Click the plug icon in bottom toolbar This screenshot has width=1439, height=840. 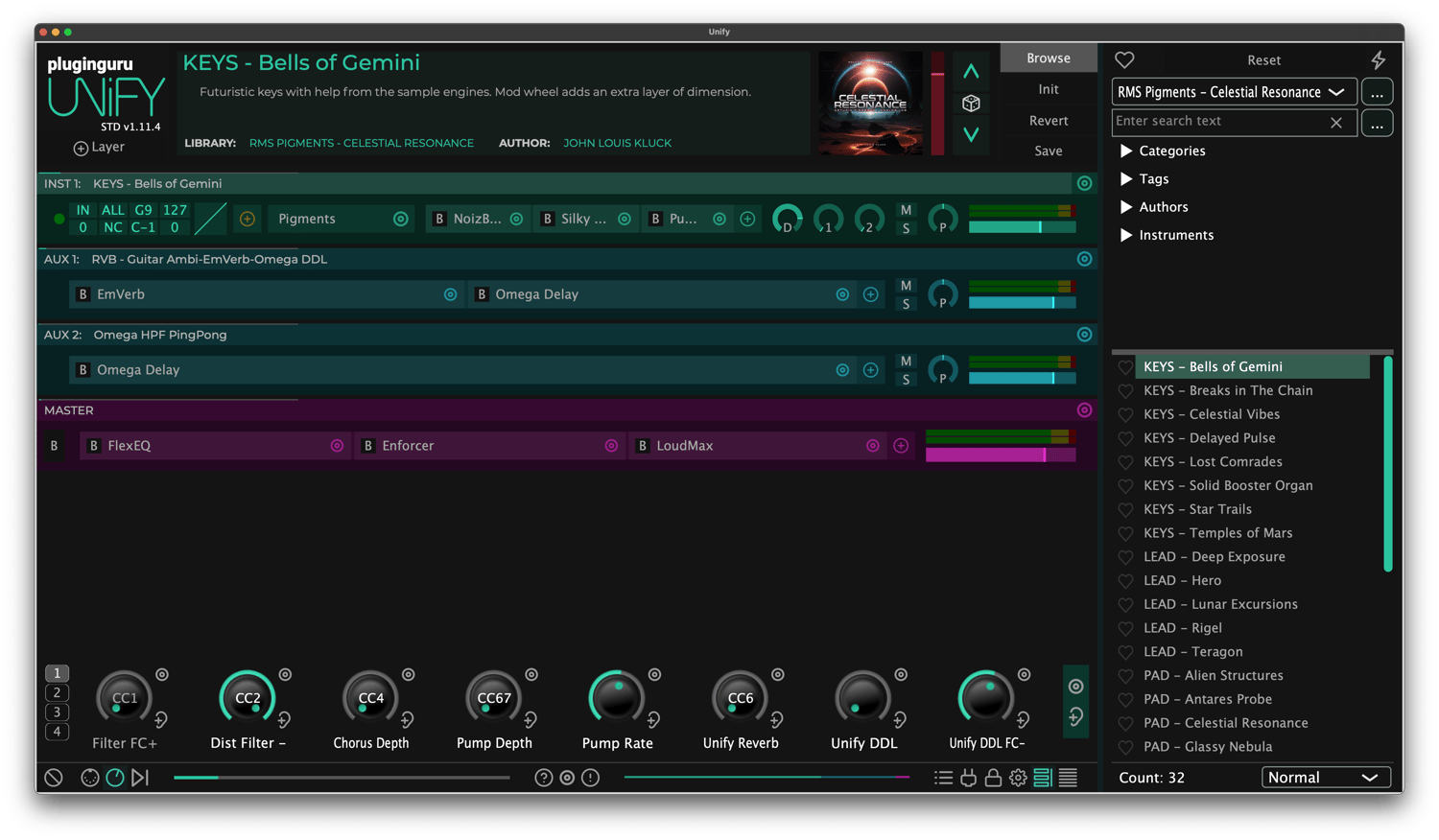click(x=968, y=778)
